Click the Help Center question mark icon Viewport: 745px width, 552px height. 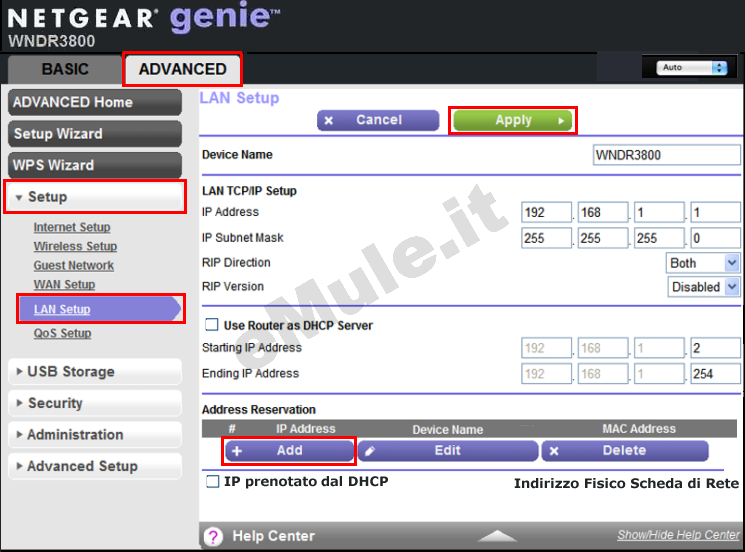(x=213, y=536)
